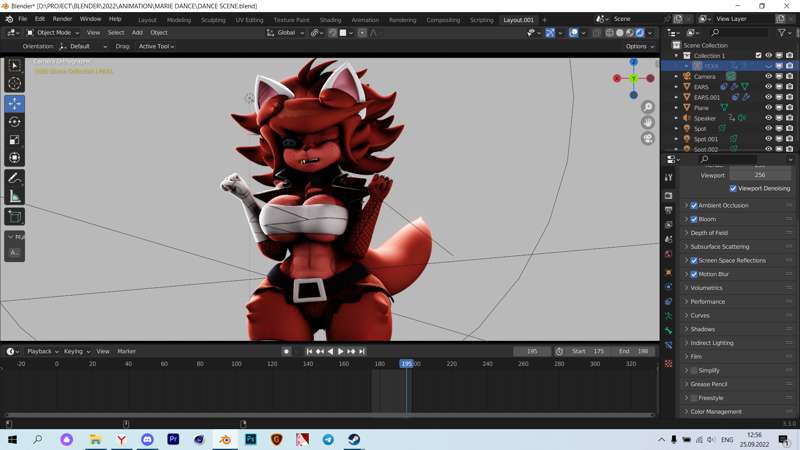Uncheck Viewport Denoising
Screen dimensions: 800x450
[733, 189]
